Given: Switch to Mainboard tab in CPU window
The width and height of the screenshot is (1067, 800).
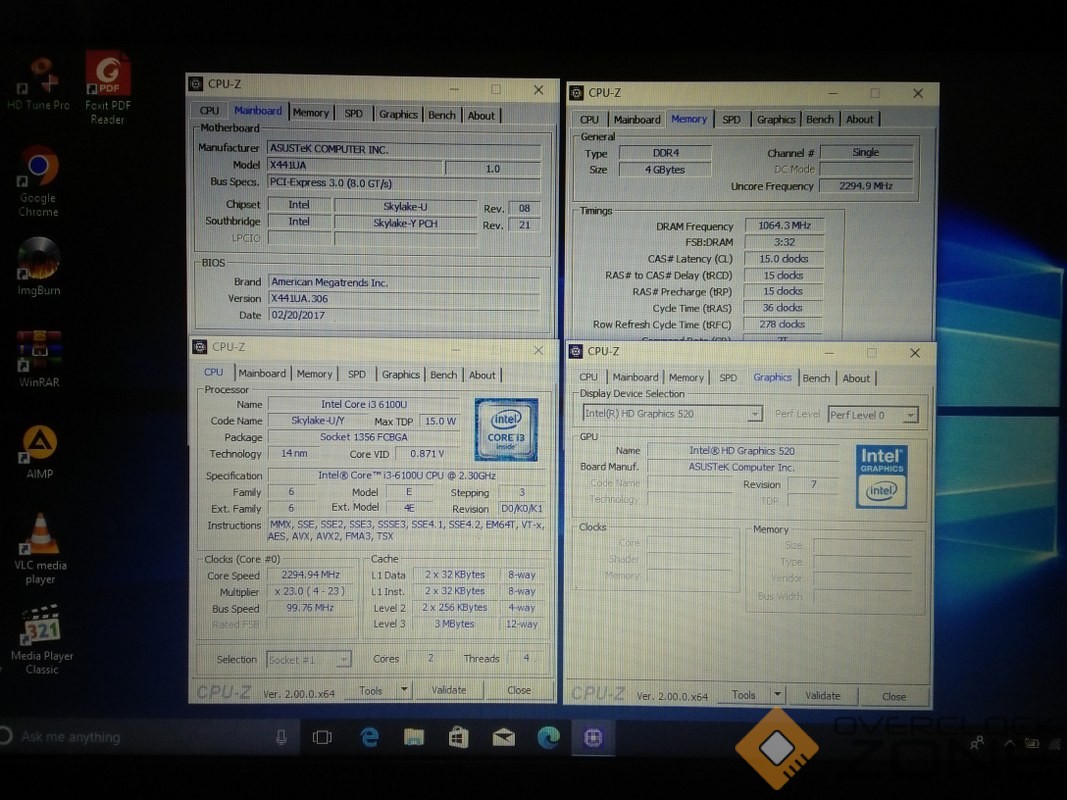Looking at the screenshot, I should click(x=262, y=373).
